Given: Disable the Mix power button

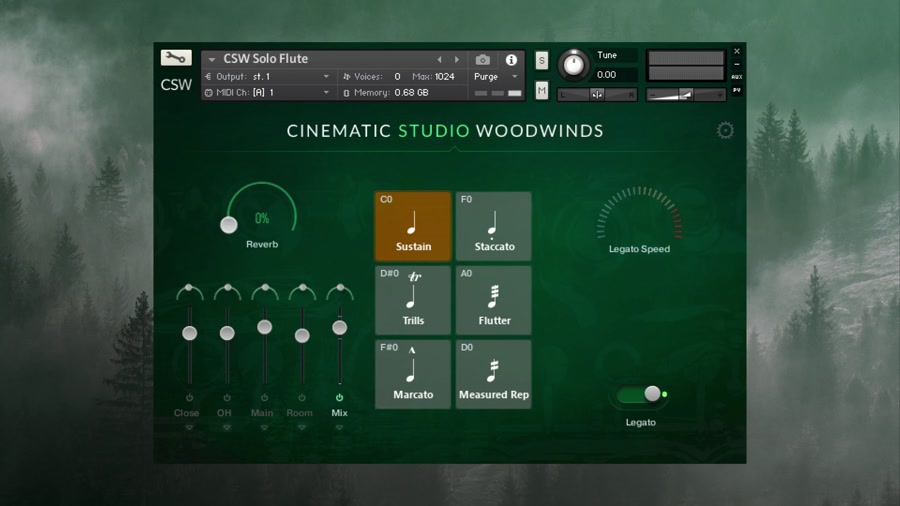Looking at the screenshot, I should (x=339, y=398).
